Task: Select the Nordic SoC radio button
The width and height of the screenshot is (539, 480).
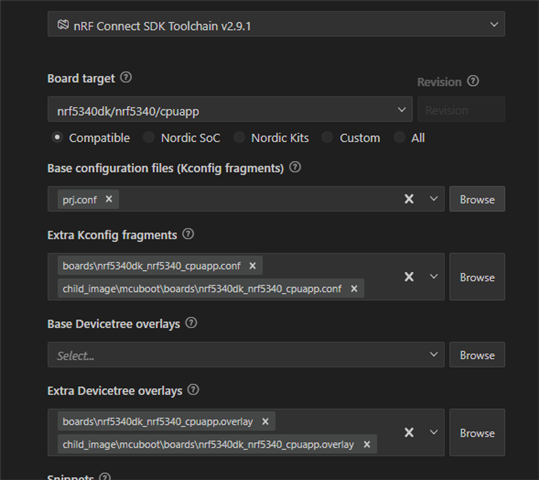Action: pyautogui.click(x=148, y=138)
